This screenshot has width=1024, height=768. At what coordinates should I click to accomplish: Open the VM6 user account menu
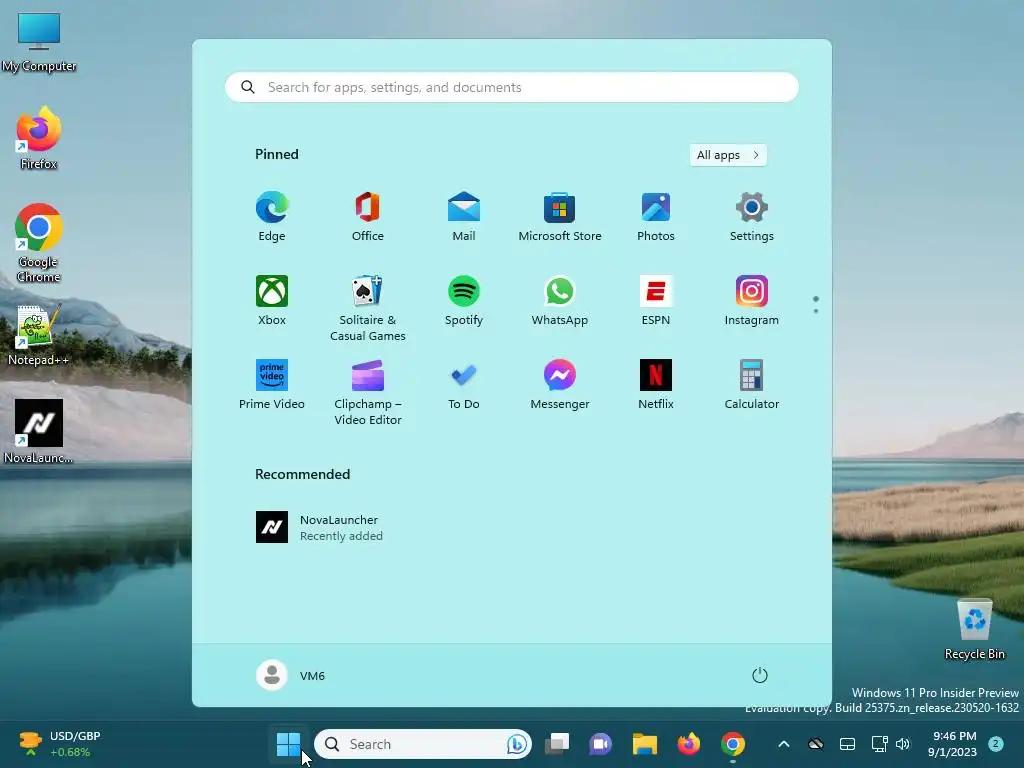[291, 675]
